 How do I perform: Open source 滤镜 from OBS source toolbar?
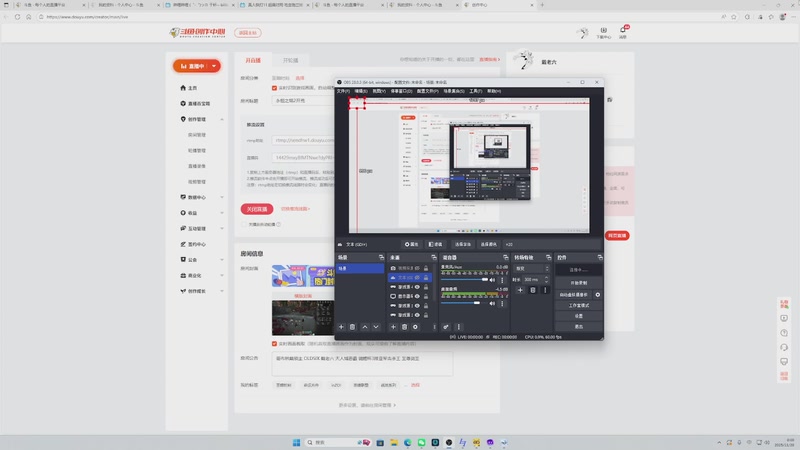[436, 244]
